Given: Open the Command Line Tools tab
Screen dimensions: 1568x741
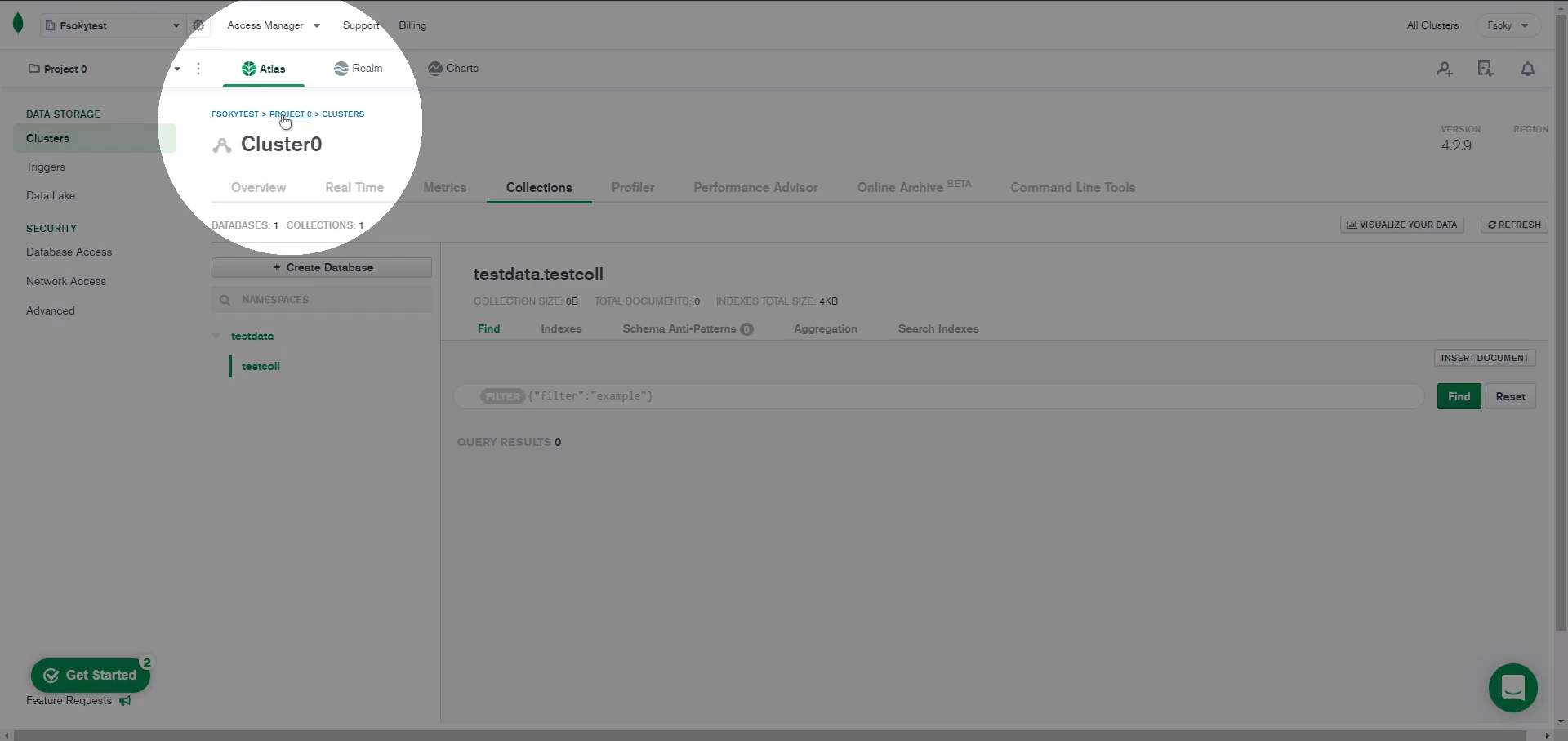Looking at the screenshot, I should click(x=1073, y=187).
